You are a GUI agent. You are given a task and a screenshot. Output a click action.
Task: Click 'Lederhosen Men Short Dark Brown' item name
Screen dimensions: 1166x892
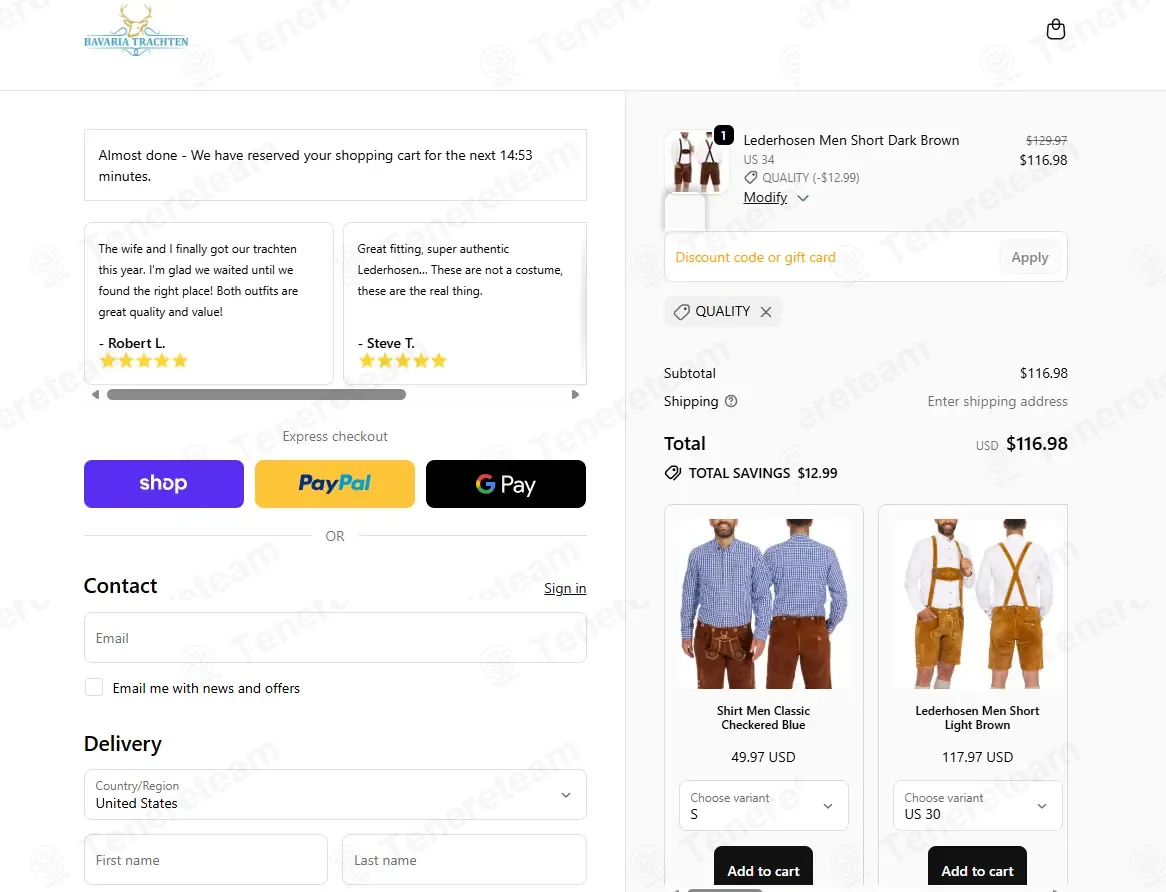[x=851, y=140]
